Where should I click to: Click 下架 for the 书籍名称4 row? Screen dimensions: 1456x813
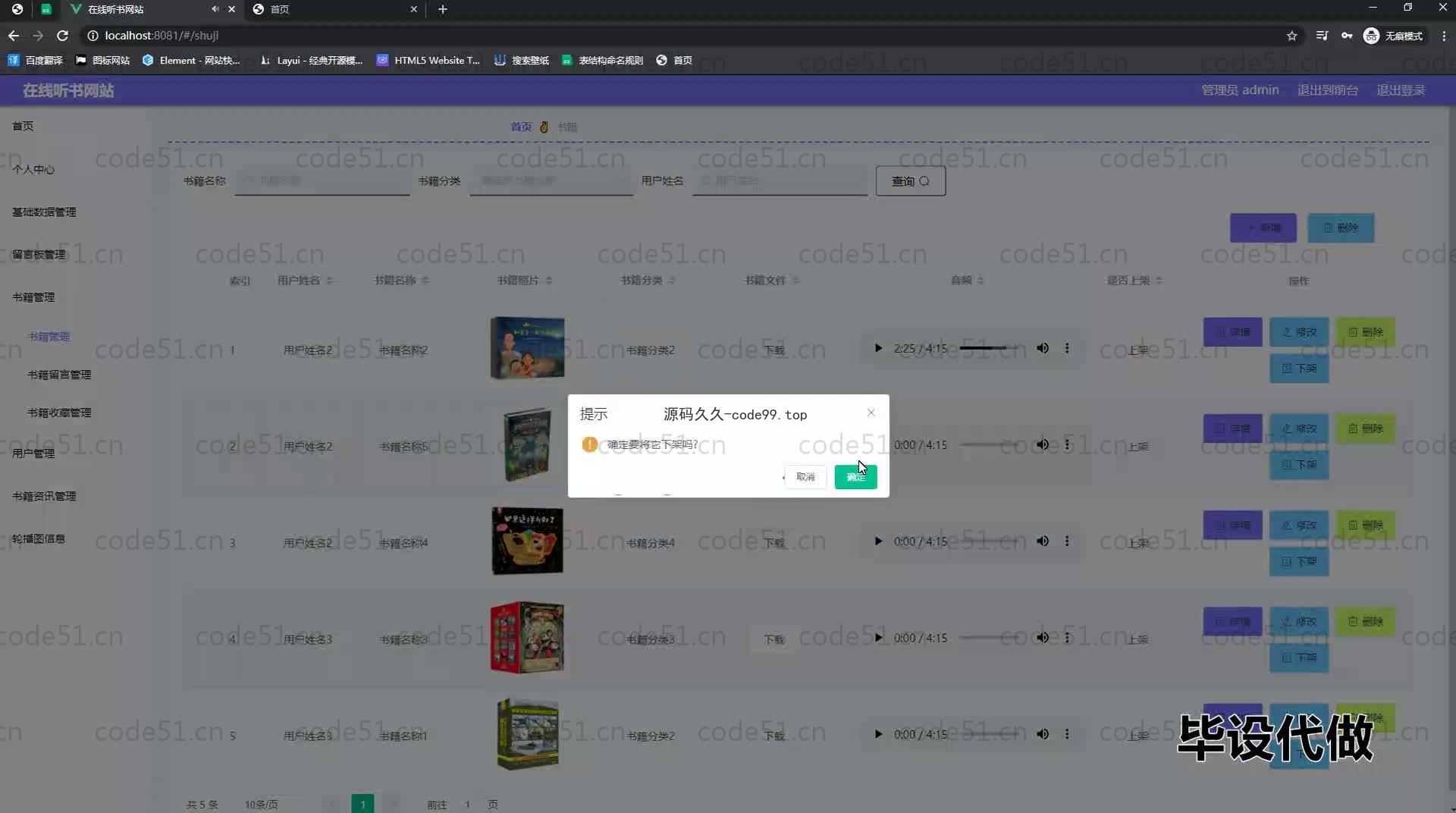click(1299, 561)
